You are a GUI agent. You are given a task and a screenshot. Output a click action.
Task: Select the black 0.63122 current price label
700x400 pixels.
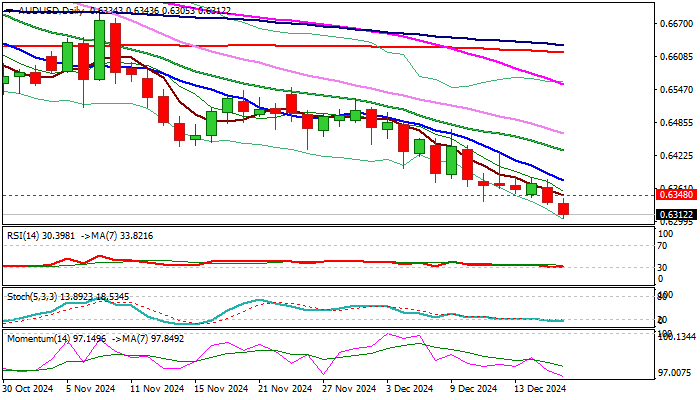click(x=676, y=215)
